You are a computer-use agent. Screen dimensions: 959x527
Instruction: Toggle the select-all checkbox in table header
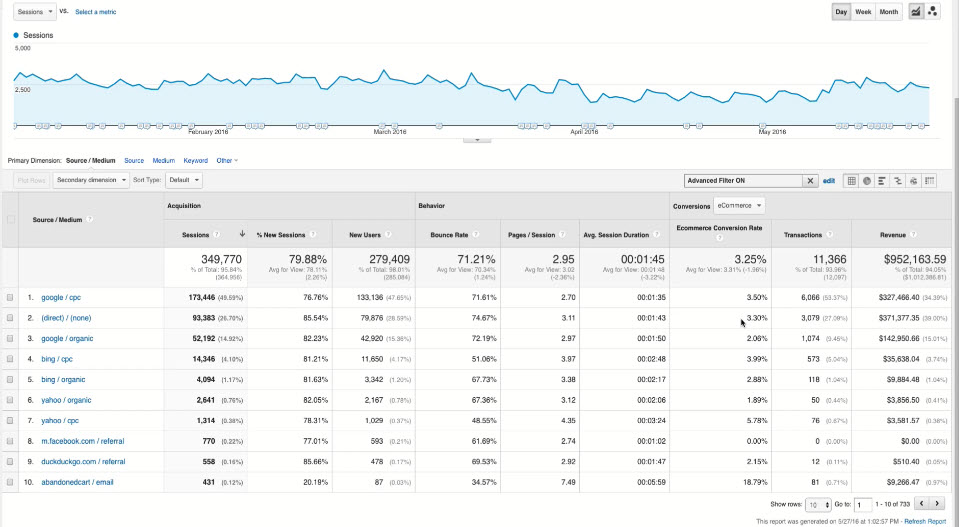[11, 220]
